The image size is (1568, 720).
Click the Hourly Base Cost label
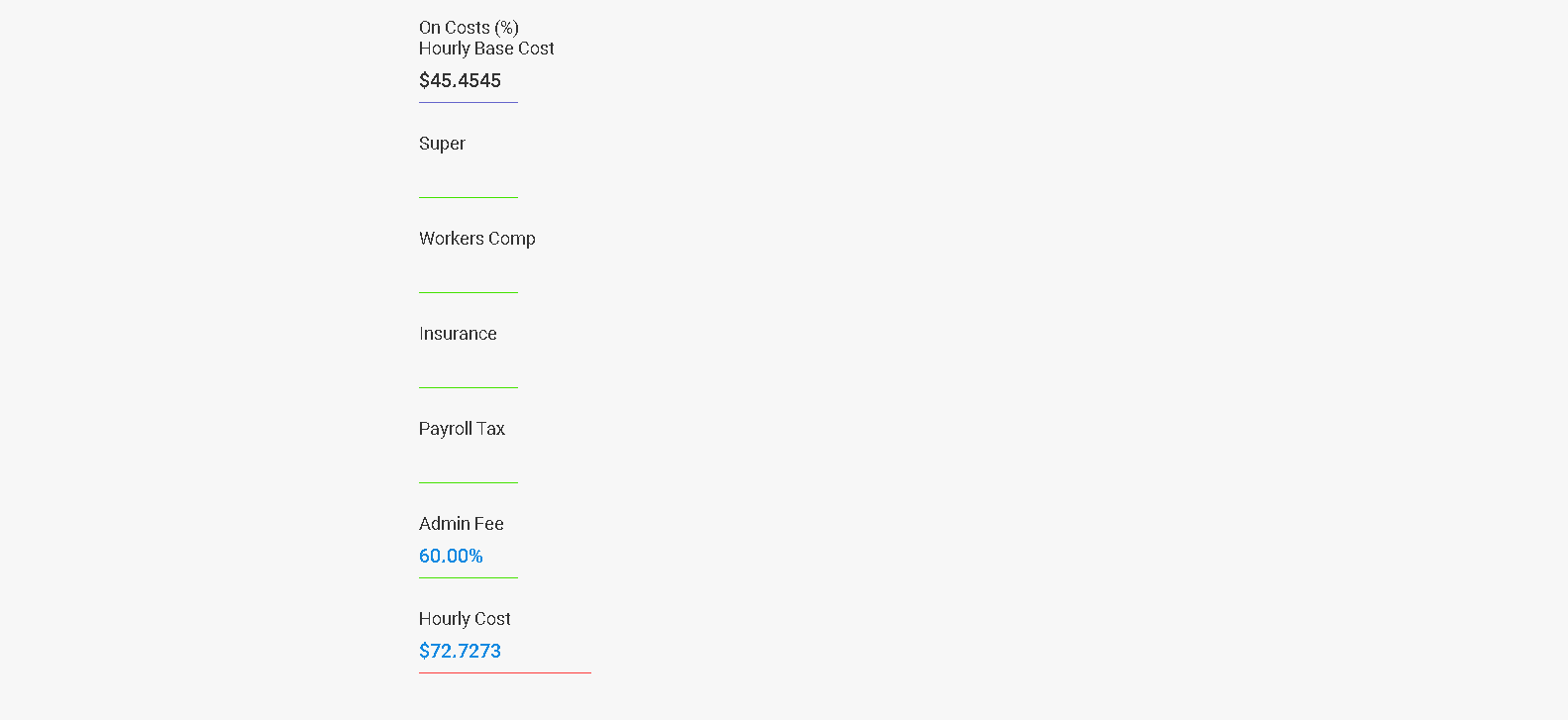click(486, 49)
